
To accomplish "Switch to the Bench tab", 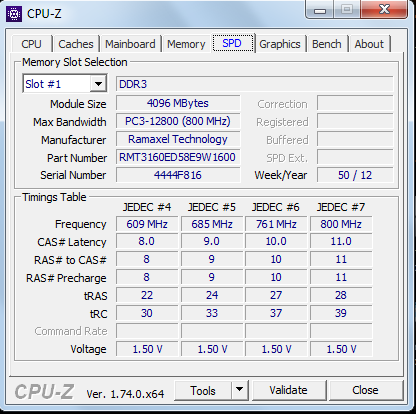I will (327, 44).
